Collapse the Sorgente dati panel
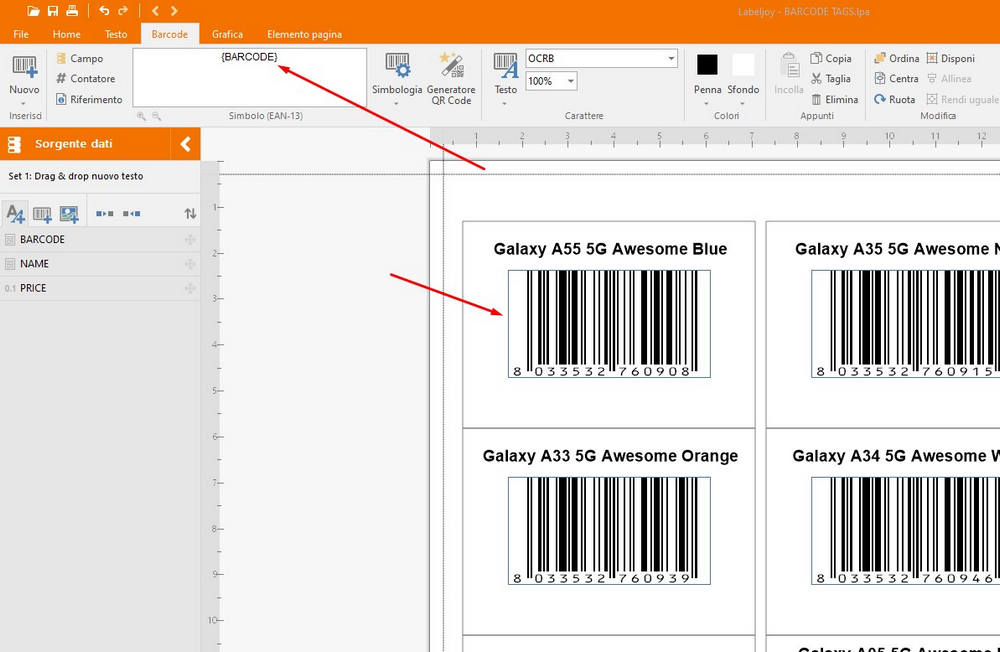This screenshot has width=1000, height=652. [185, 144]
